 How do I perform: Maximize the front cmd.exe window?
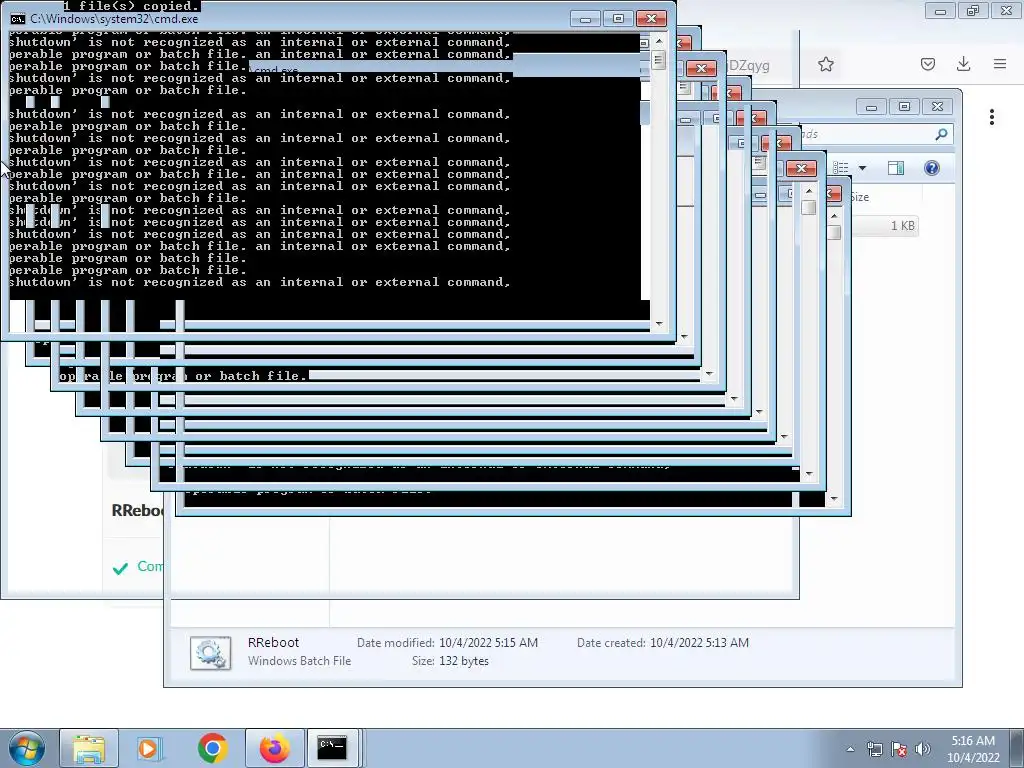pos(618,19)
